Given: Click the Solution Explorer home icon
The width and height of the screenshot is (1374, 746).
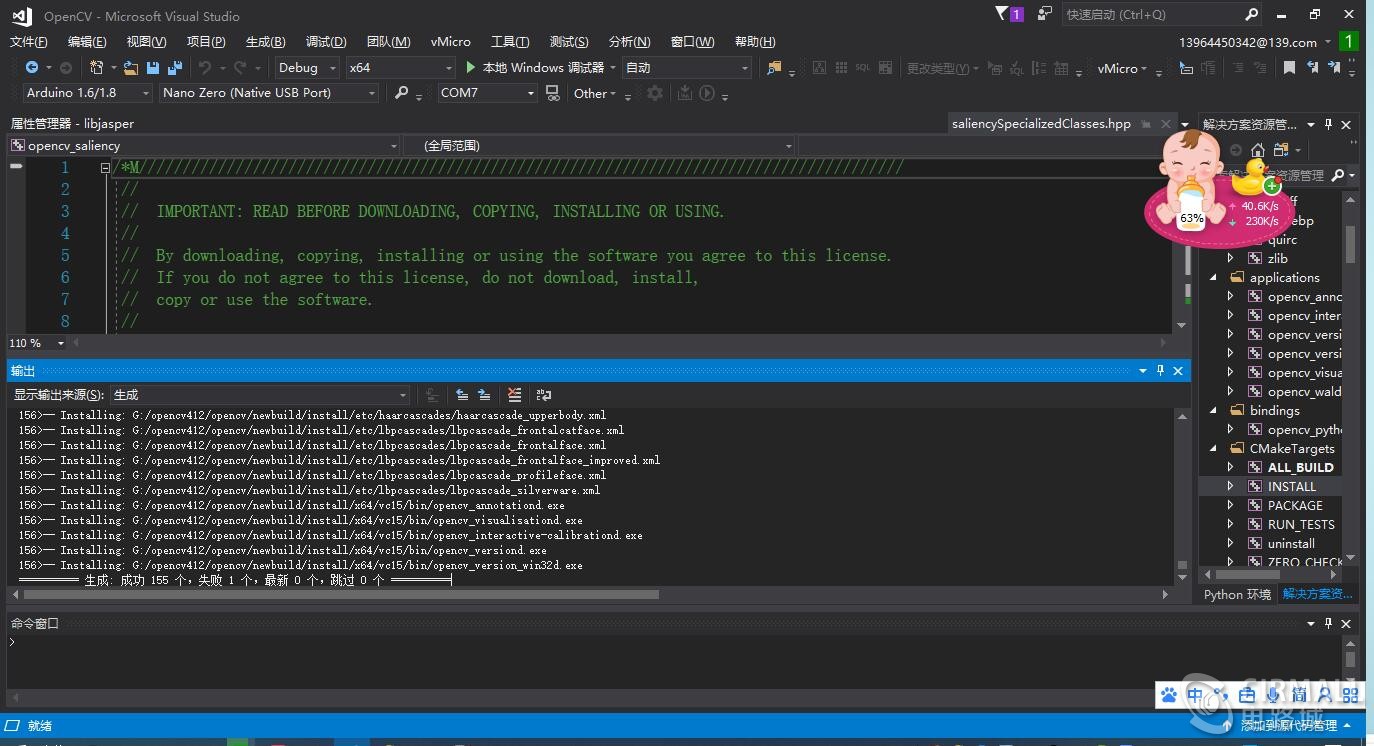Looking at the screenshot, I should tap(1257, 150).
